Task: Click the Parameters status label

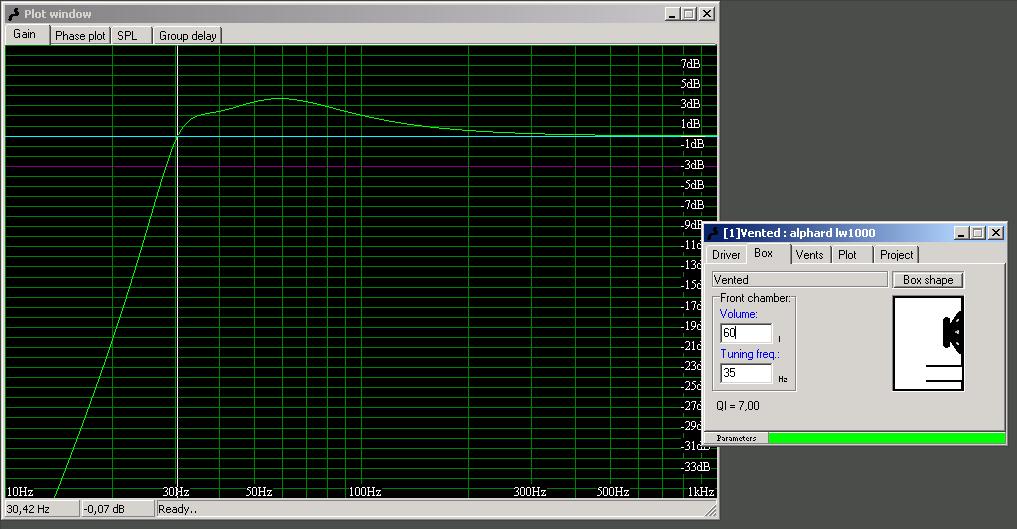Action: click(x=736, y=438)
